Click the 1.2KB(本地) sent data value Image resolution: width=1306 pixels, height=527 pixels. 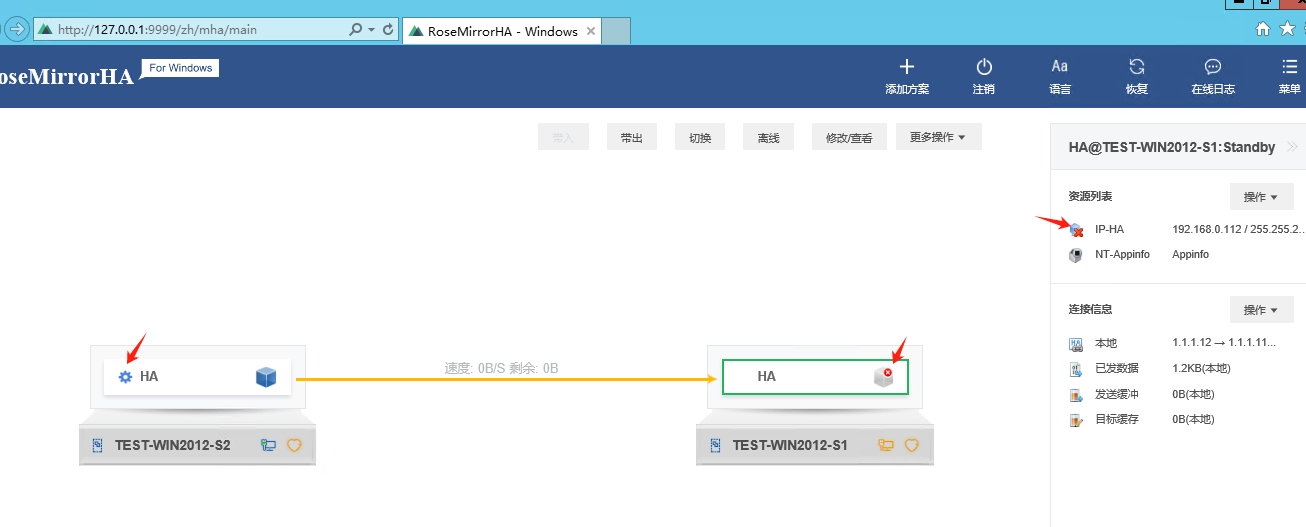tap(1201, 369)
